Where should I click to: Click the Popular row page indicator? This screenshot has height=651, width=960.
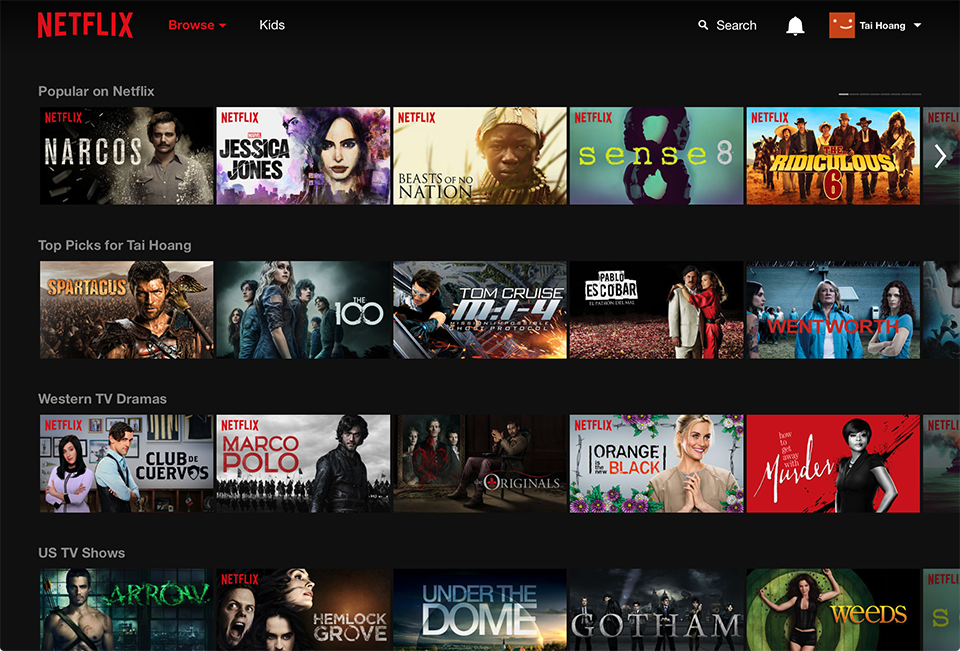(880, 94)
